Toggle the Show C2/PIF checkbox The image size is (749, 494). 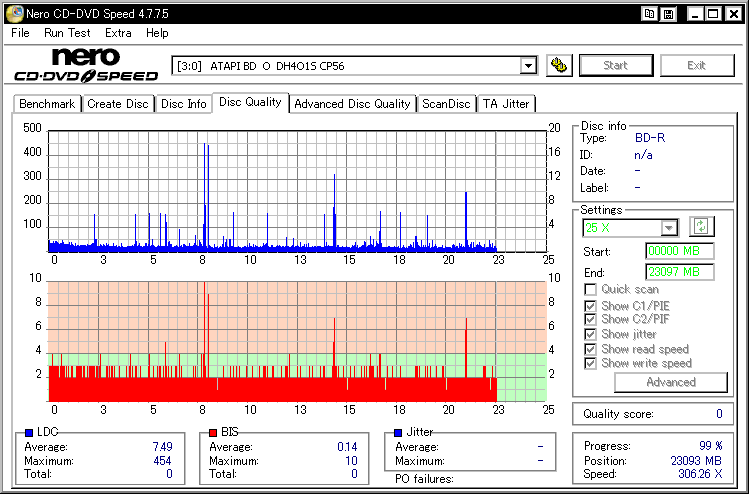[590, 319]
